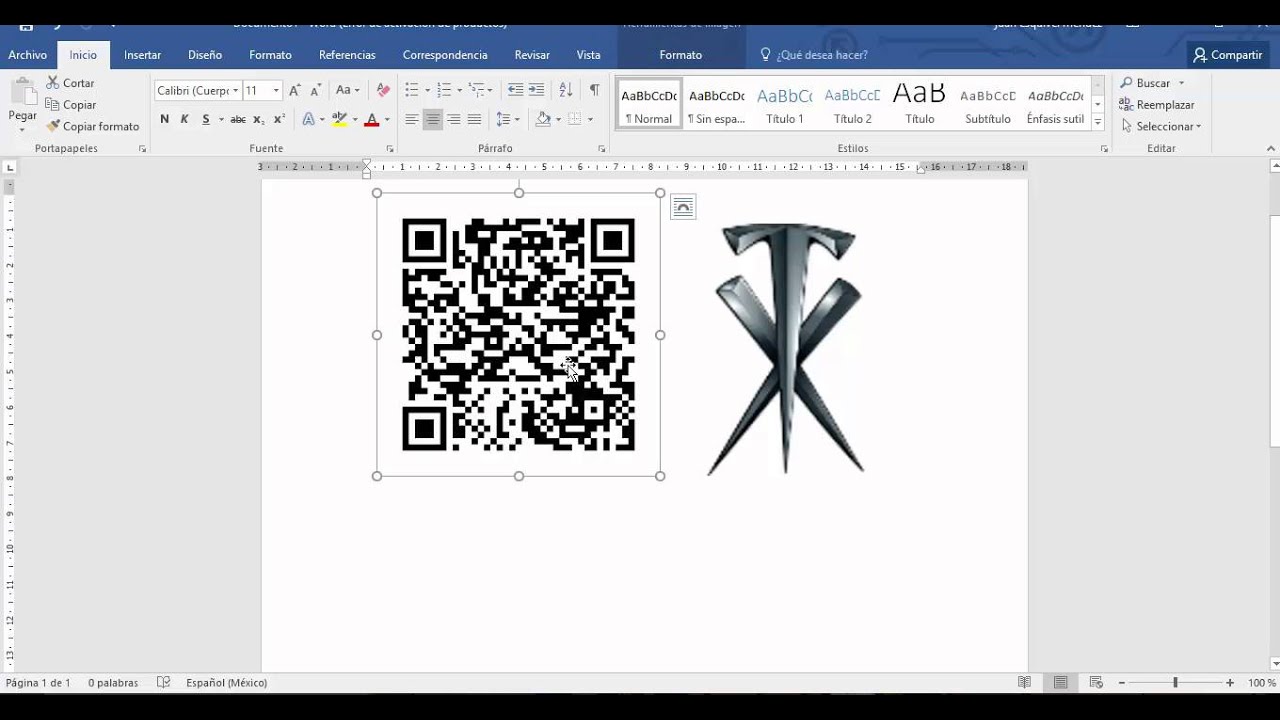Toggle show paragraph marks (¶)
The image size is (1280, 720).
point(594,90)
